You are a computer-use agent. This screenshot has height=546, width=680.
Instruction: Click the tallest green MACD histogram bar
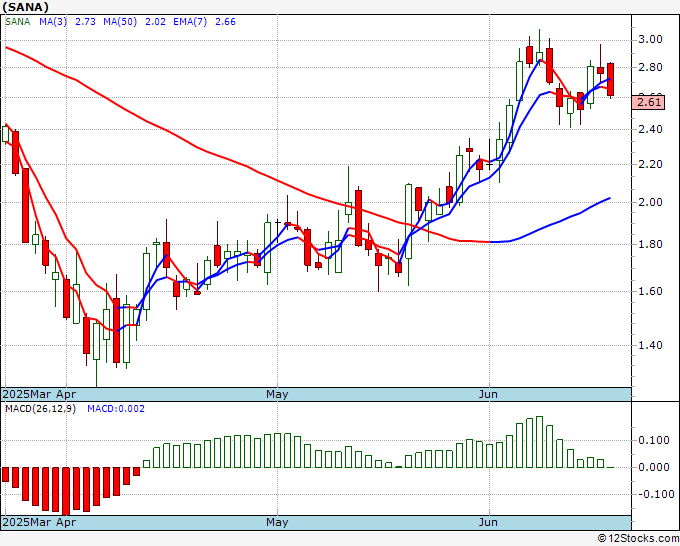click(539, 442)
